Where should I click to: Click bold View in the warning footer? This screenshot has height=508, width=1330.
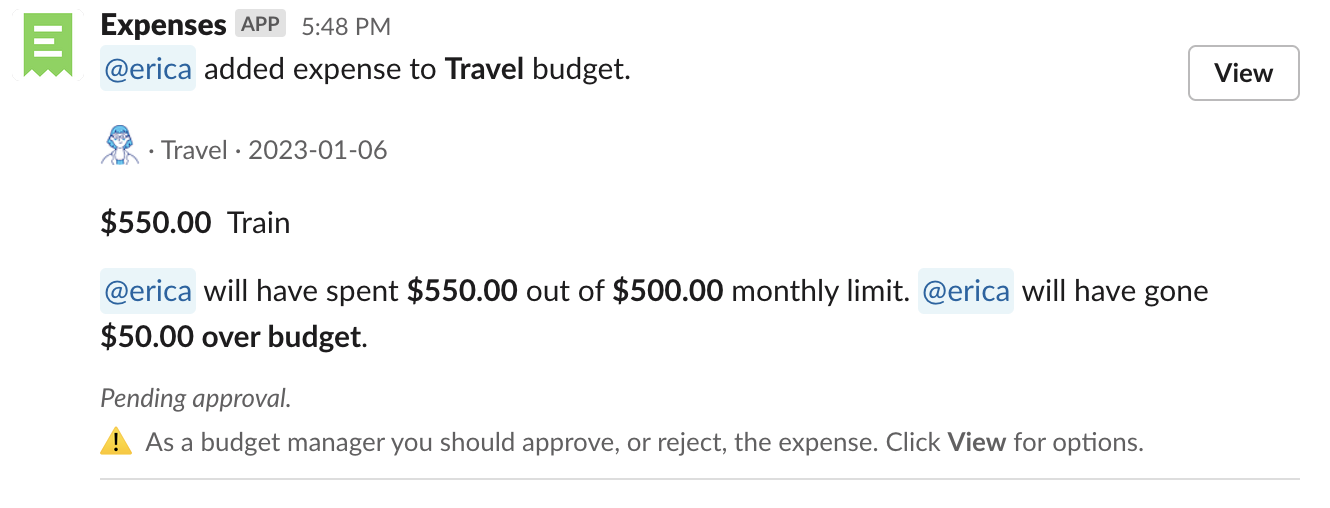(x=976, y=442)
